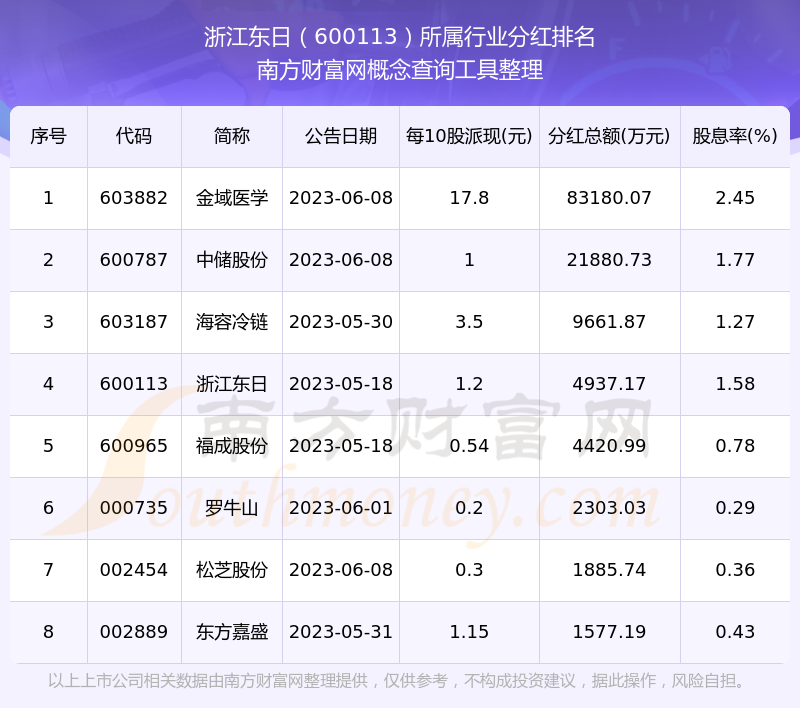Click the page title 浙江东日（600113）所属行业分红排名

pos(400,37)
